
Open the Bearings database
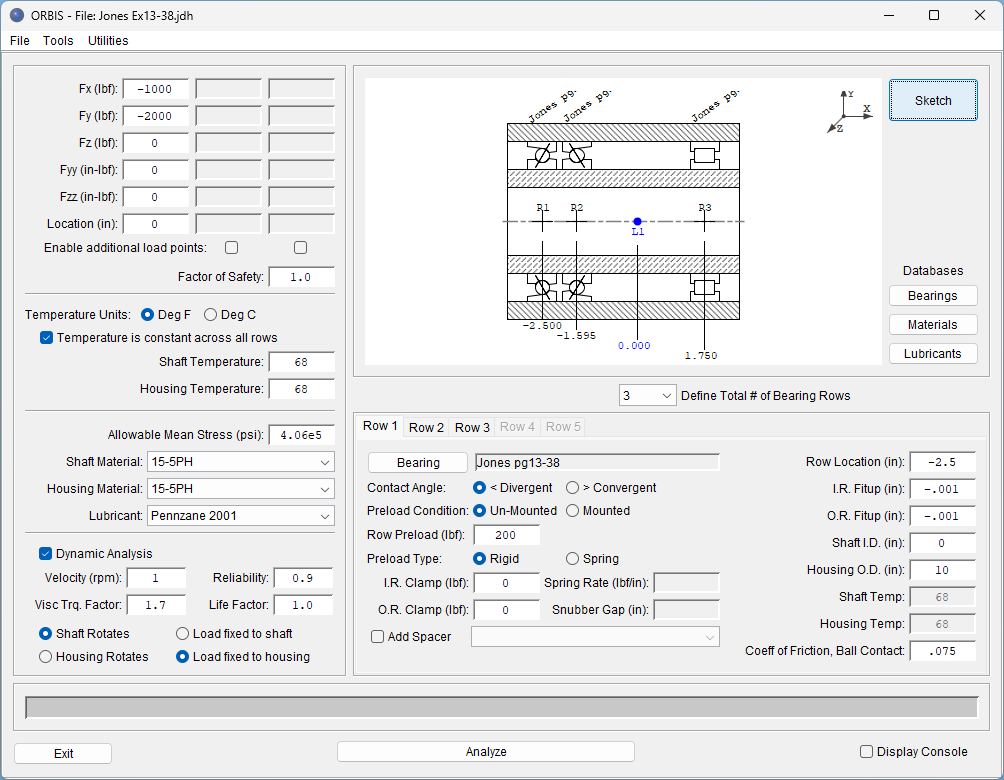pos(933,296)
